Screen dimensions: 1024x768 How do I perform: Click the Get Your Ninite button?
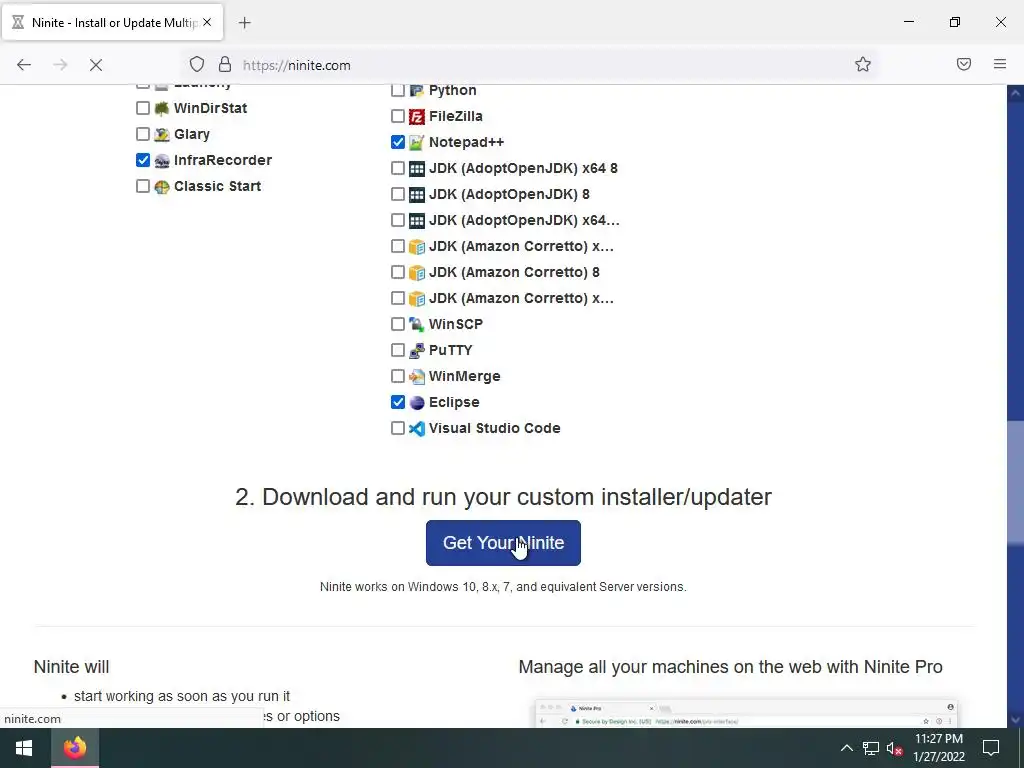point(503,543)
